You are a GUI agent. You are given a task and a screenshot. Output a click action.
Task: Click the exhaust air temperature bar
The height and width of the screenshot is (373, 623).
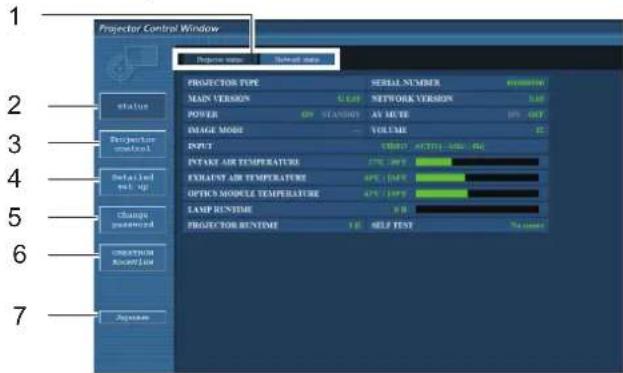[x=477, y=178]
